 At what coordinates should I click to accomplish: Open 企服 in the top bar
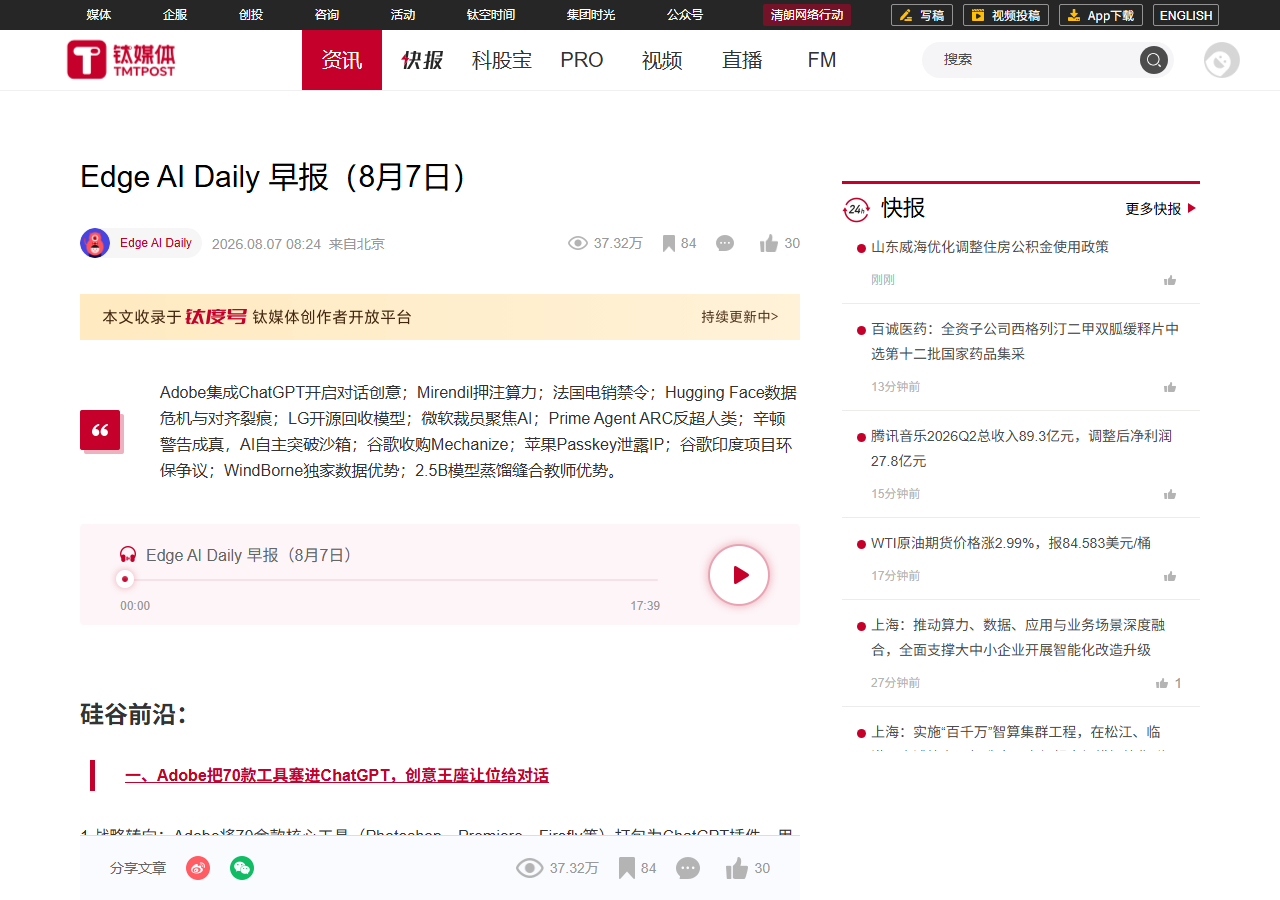point(175,15)
